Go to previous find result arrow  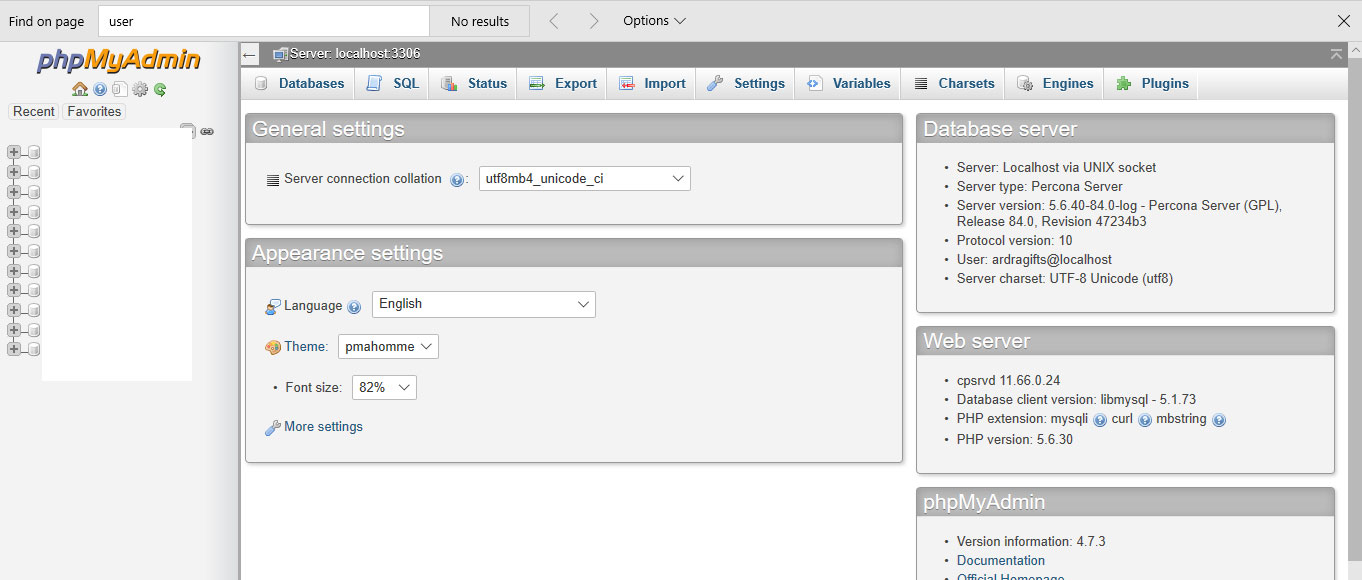554,21
